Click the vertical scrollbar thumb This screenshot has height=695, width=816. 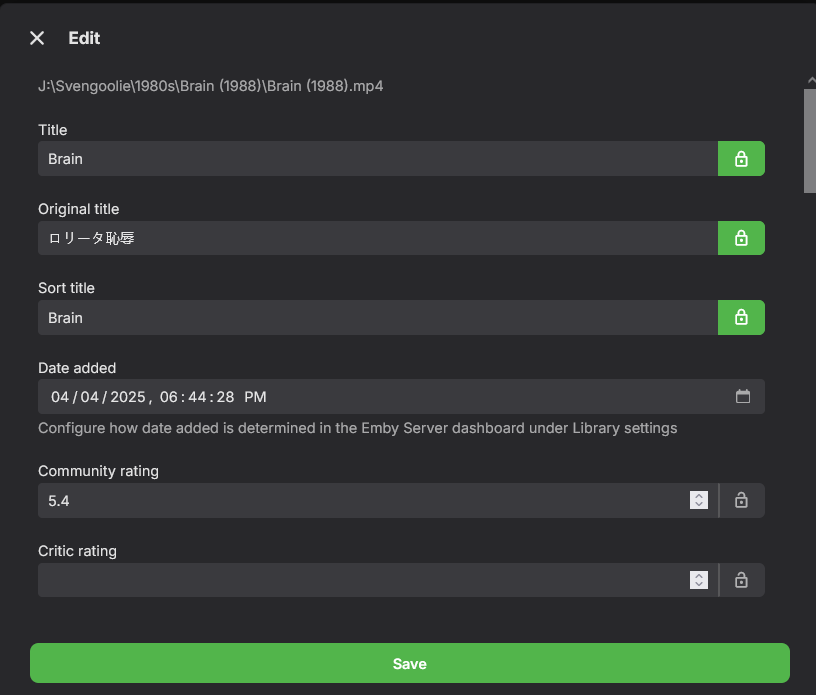tap(809, 140)
